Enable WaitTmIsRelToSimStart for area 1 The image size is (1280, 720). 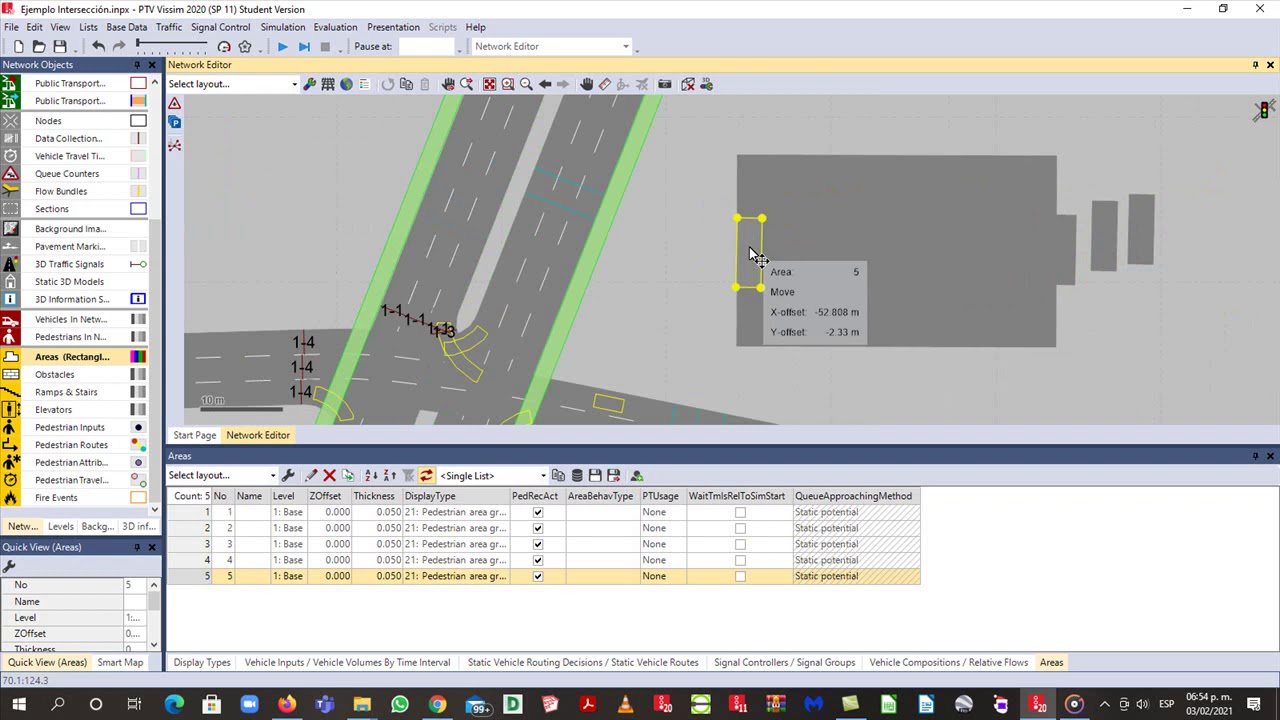[740, 512]
